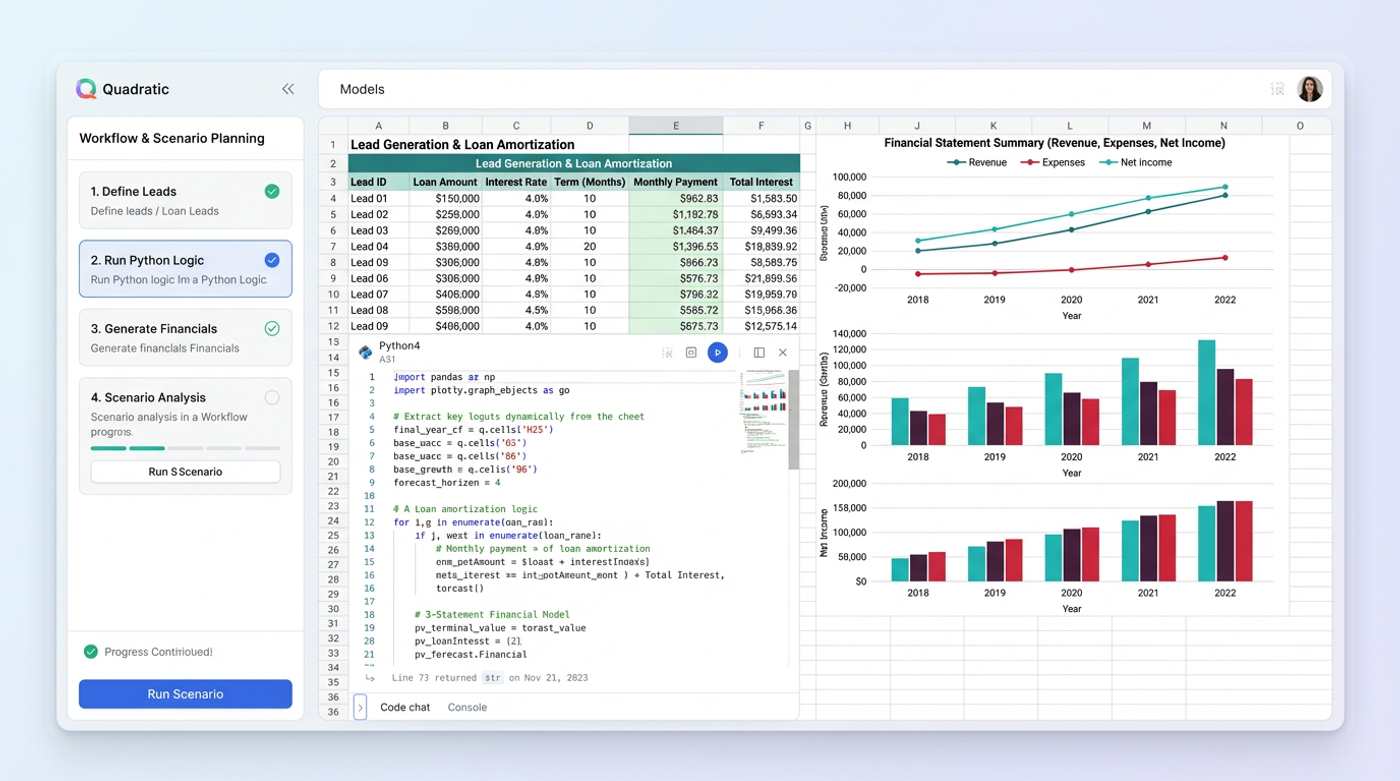Select row 4 header
This screenshot has width=1400, height=781.
(333, 198)
